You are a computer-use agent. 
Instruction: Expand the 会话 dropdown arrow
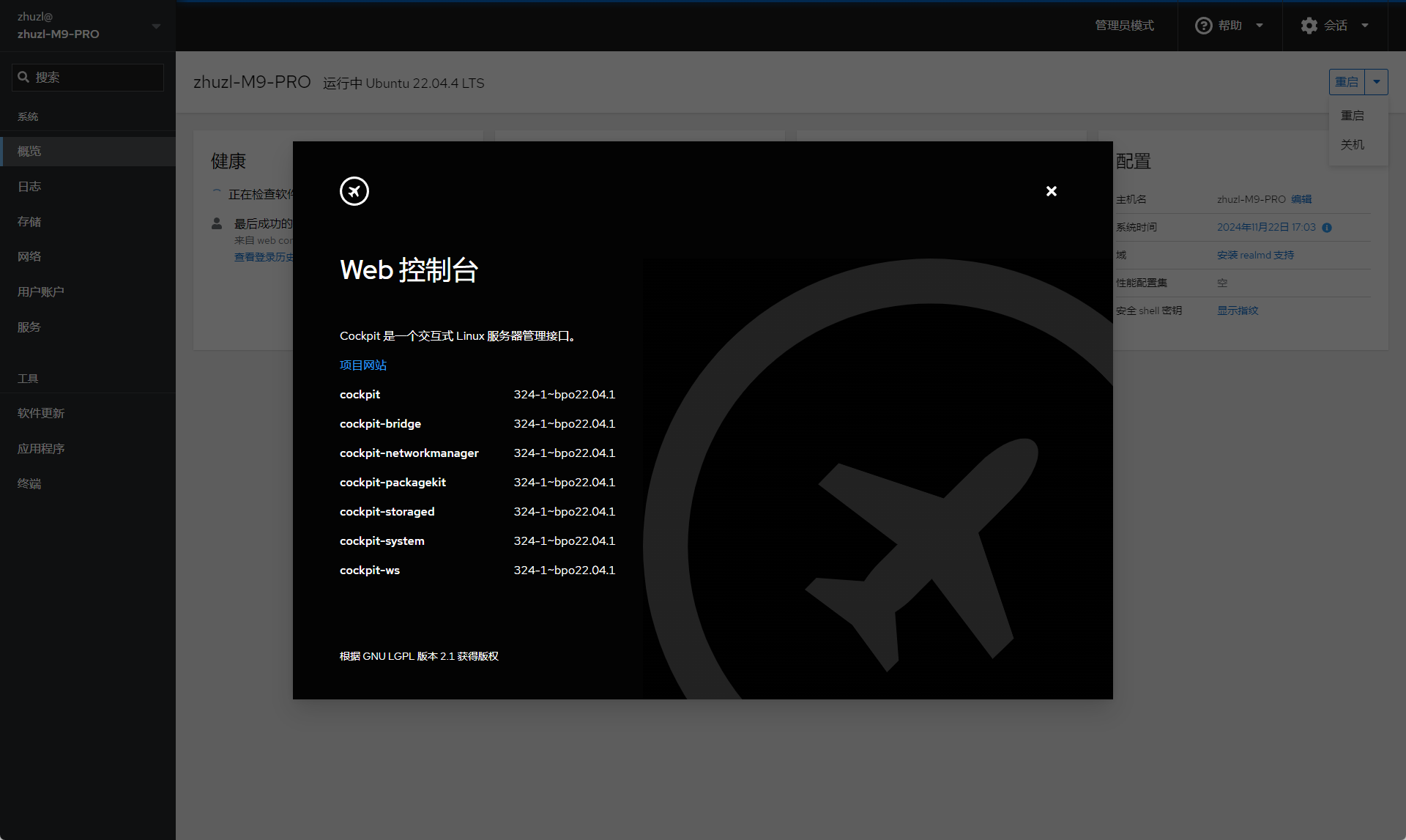pyautogui.click(x=1365, y=26)
